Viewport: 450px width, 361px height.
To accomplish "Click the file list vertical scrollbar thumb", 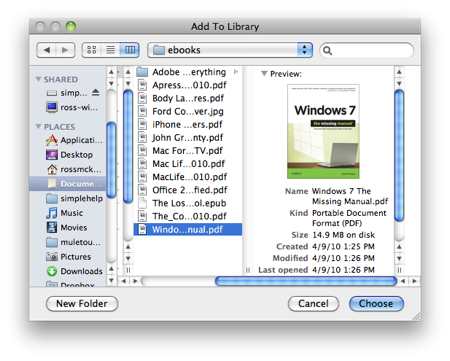I will click(128, 147).
